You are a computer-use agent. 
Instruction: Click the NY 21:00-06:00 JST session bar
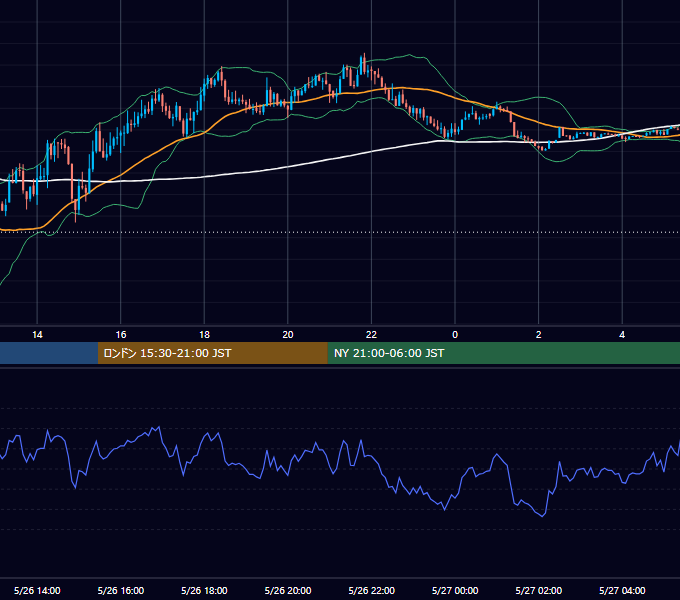[503, 353]
